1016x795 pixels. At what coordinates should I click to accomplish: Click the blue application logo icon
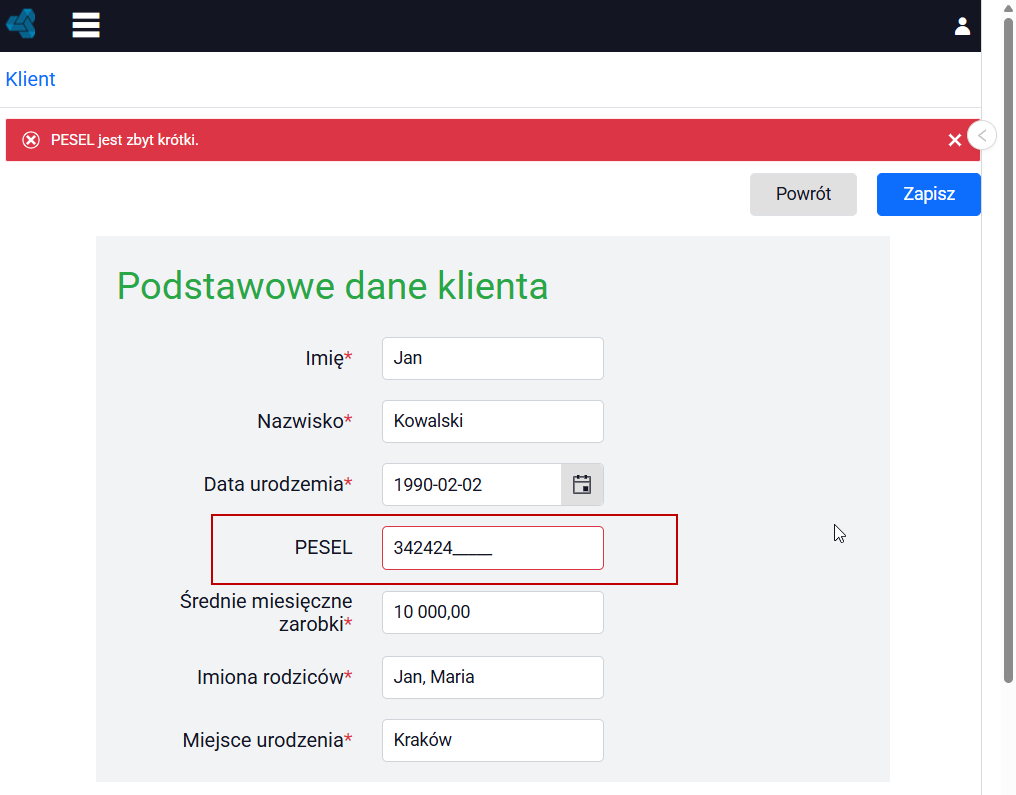[x=21, y=24]
